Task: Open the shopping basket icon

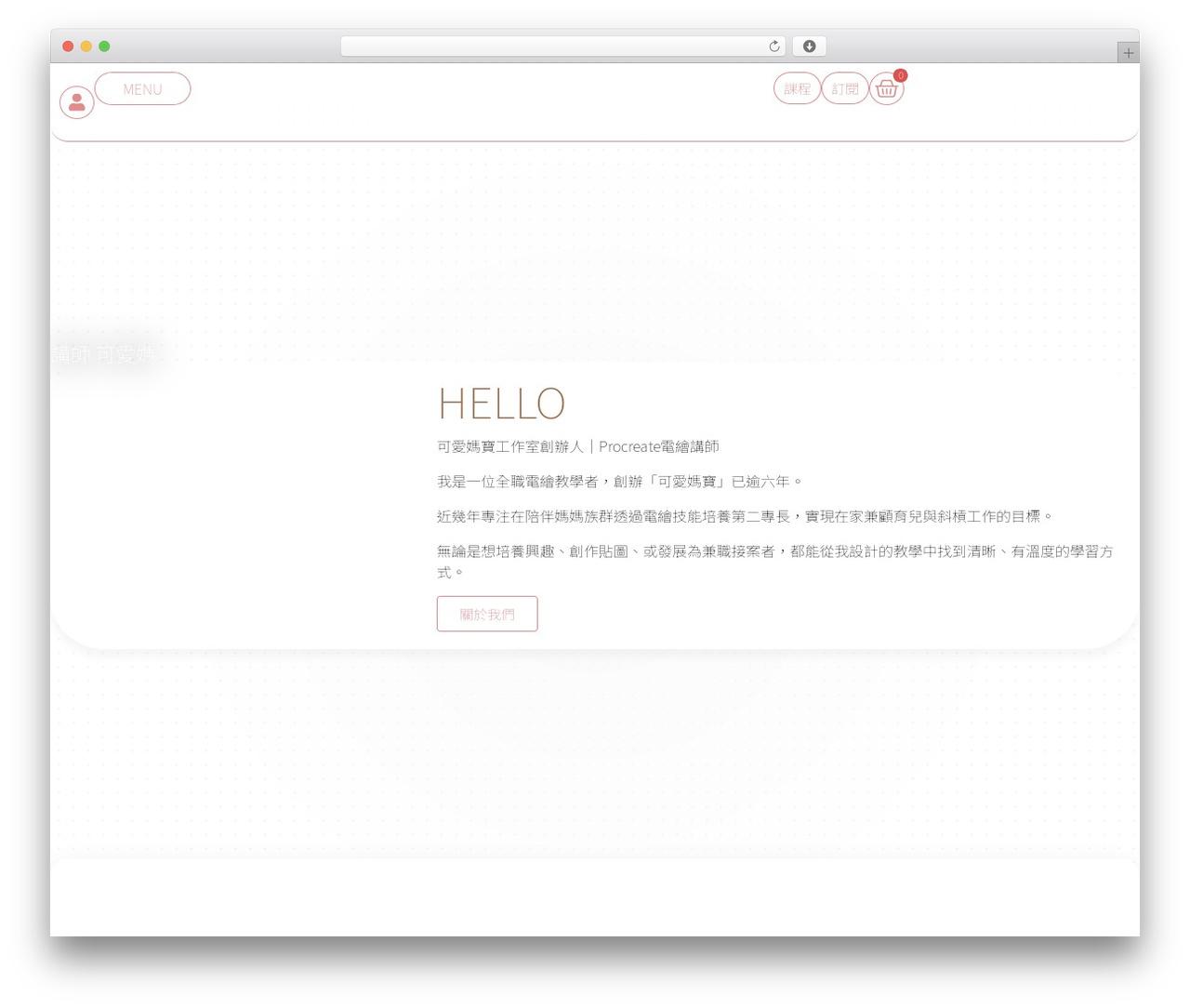Action: [x=886, y=89]
